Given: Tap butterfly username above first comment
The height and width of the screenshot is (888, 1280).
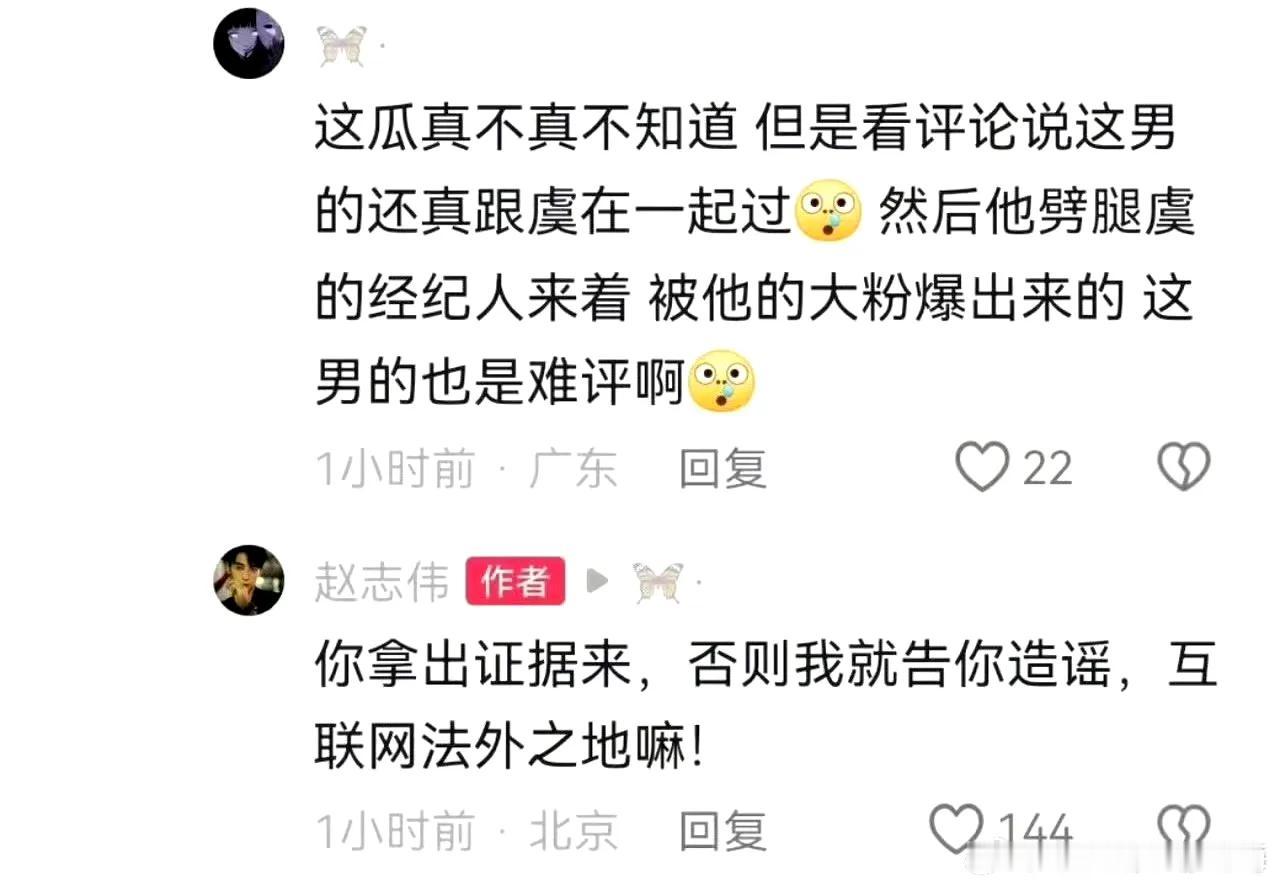Looking at the screenshot, I should 342,46.
